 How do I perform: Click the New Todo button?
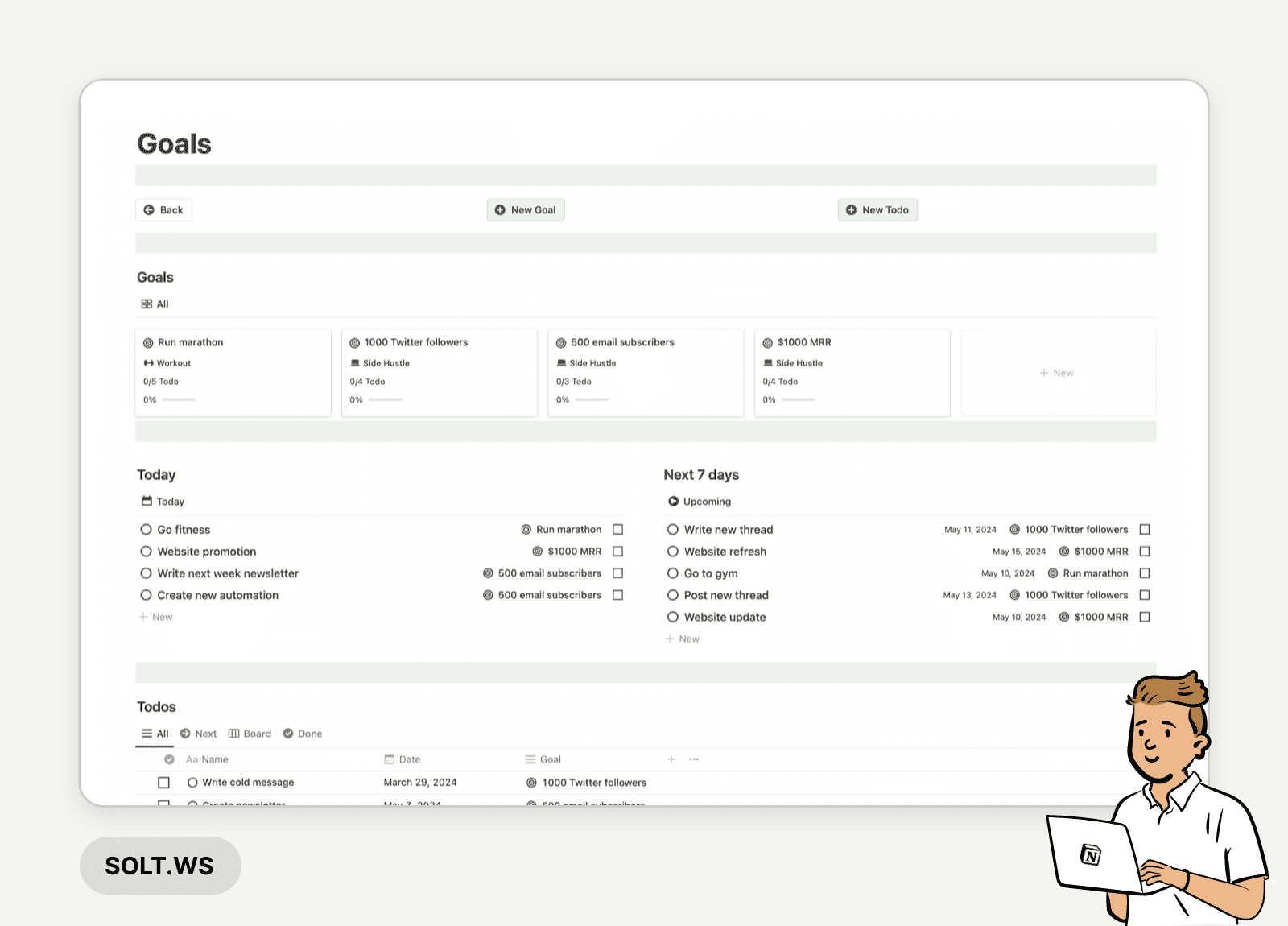[877, 210]
